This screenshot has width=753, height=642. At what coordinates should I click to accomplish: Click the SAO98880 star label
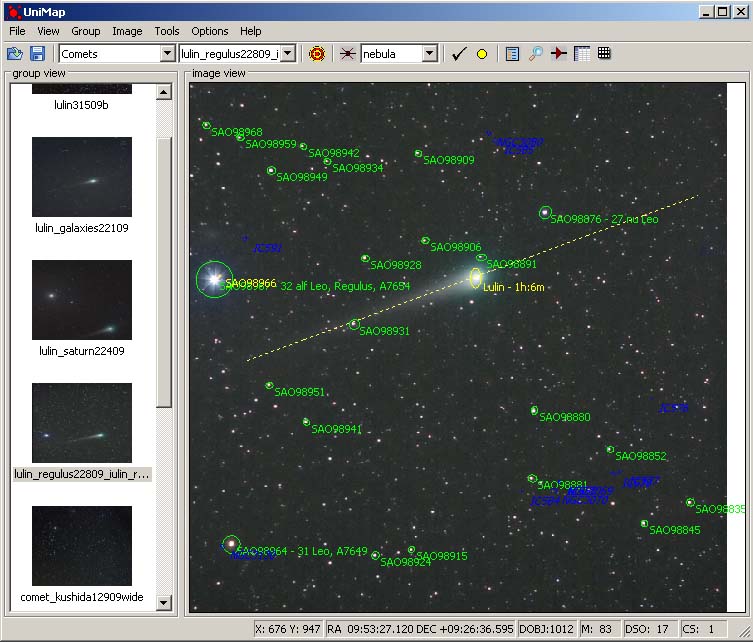(x=565, y=417)
